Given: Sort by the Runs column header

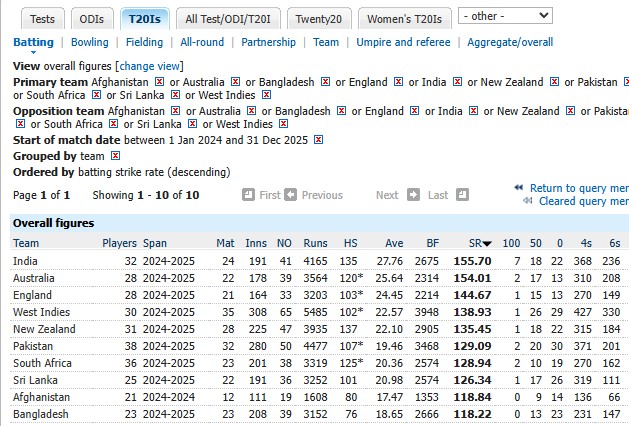Looking at the screenshot, I should (315, 243).
